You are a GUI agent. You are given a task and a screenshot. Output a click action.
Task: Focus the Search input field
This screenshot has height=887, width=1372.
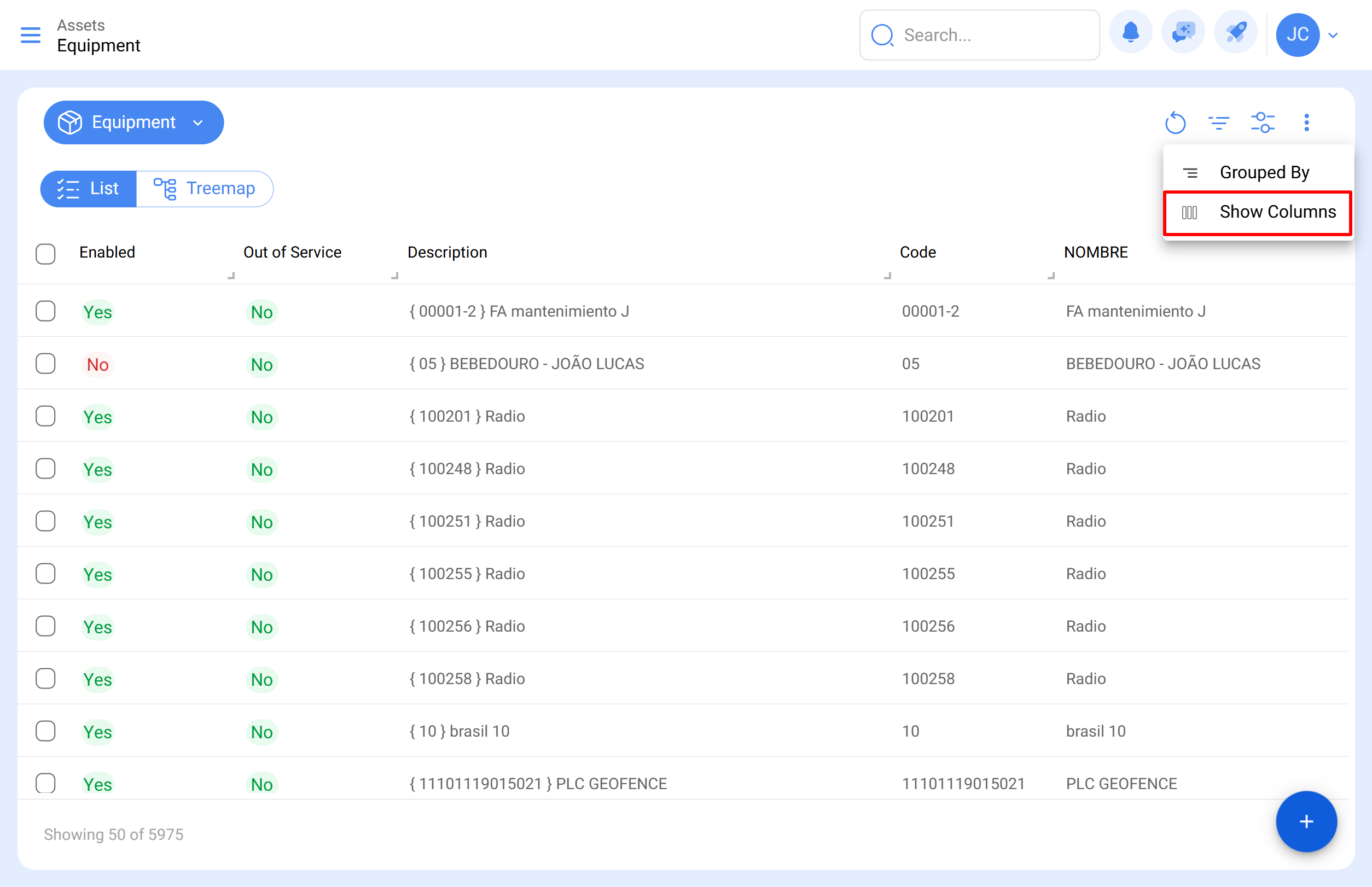(x=980, y=34)
